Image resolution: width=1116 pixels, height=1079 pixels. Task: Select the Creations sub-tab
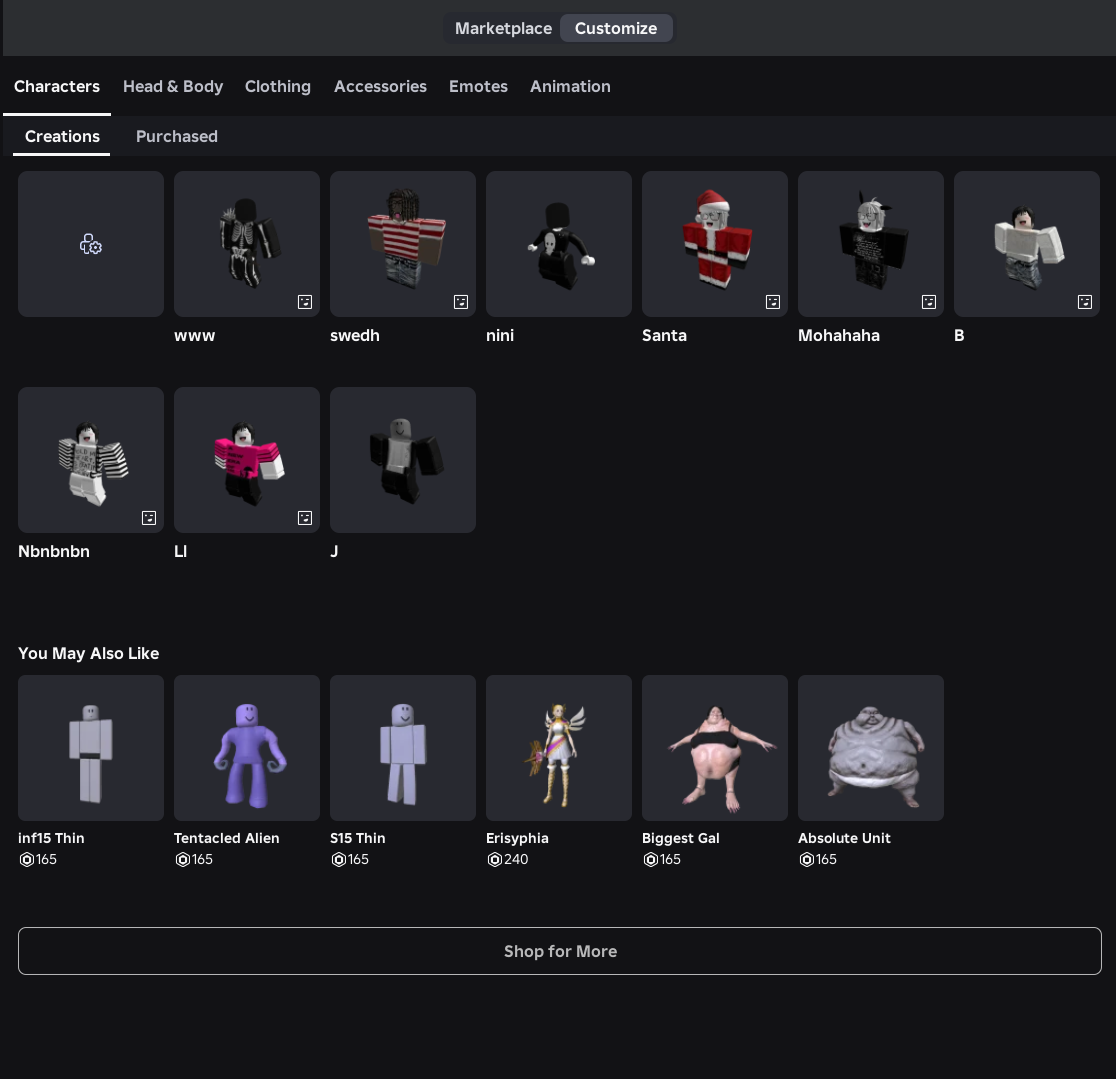(x=62, y=136)
